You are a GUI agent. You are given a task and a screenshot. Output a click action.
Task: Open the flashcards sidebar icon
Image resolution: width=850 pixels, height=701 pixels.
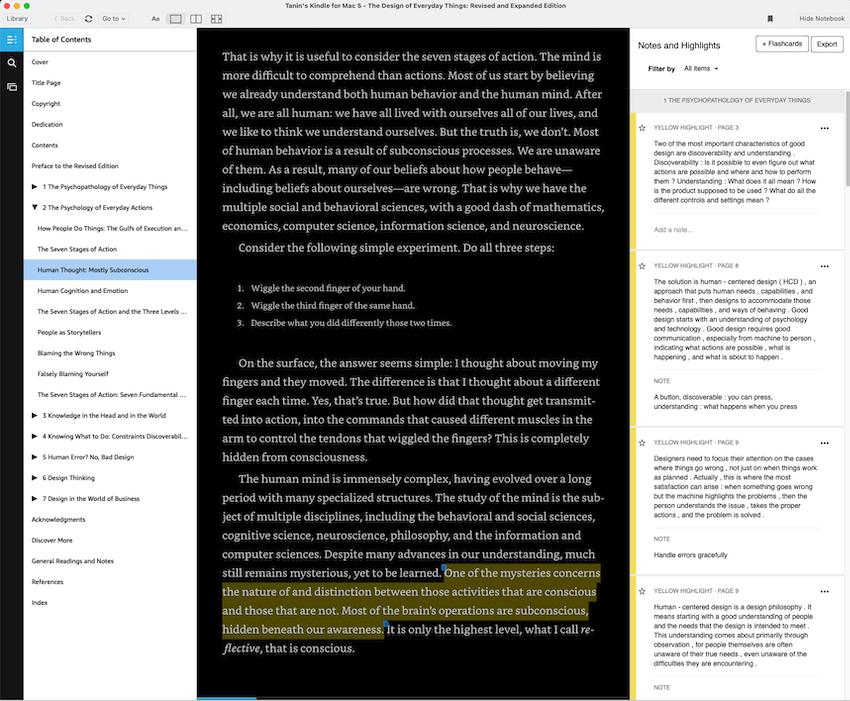click(11, 87)
